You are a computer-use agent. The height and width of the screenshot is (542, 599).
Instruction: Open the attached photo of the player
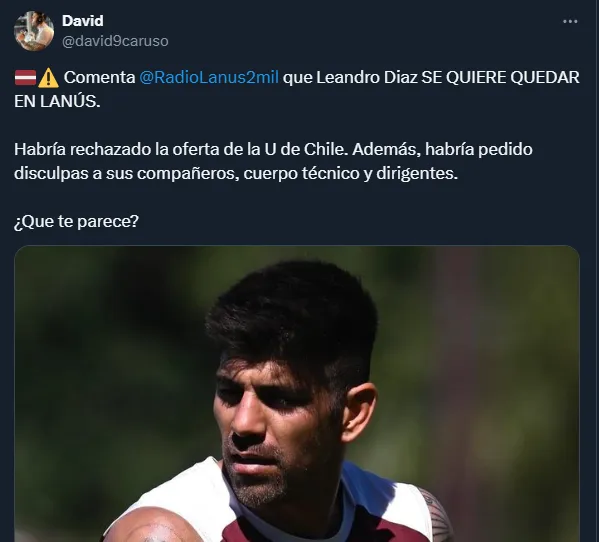pos(297,393)
